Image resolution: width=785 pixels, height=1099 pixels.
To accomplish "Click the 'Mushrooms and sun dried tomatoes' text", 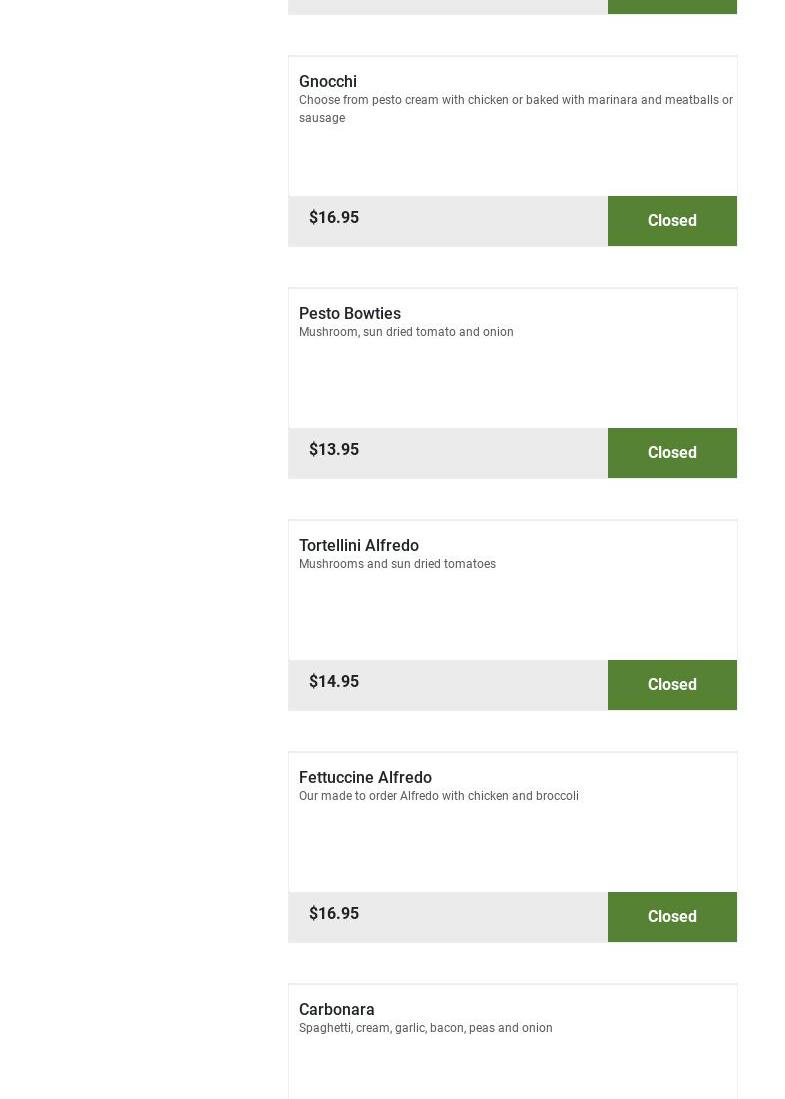I will tap(397, 564).
